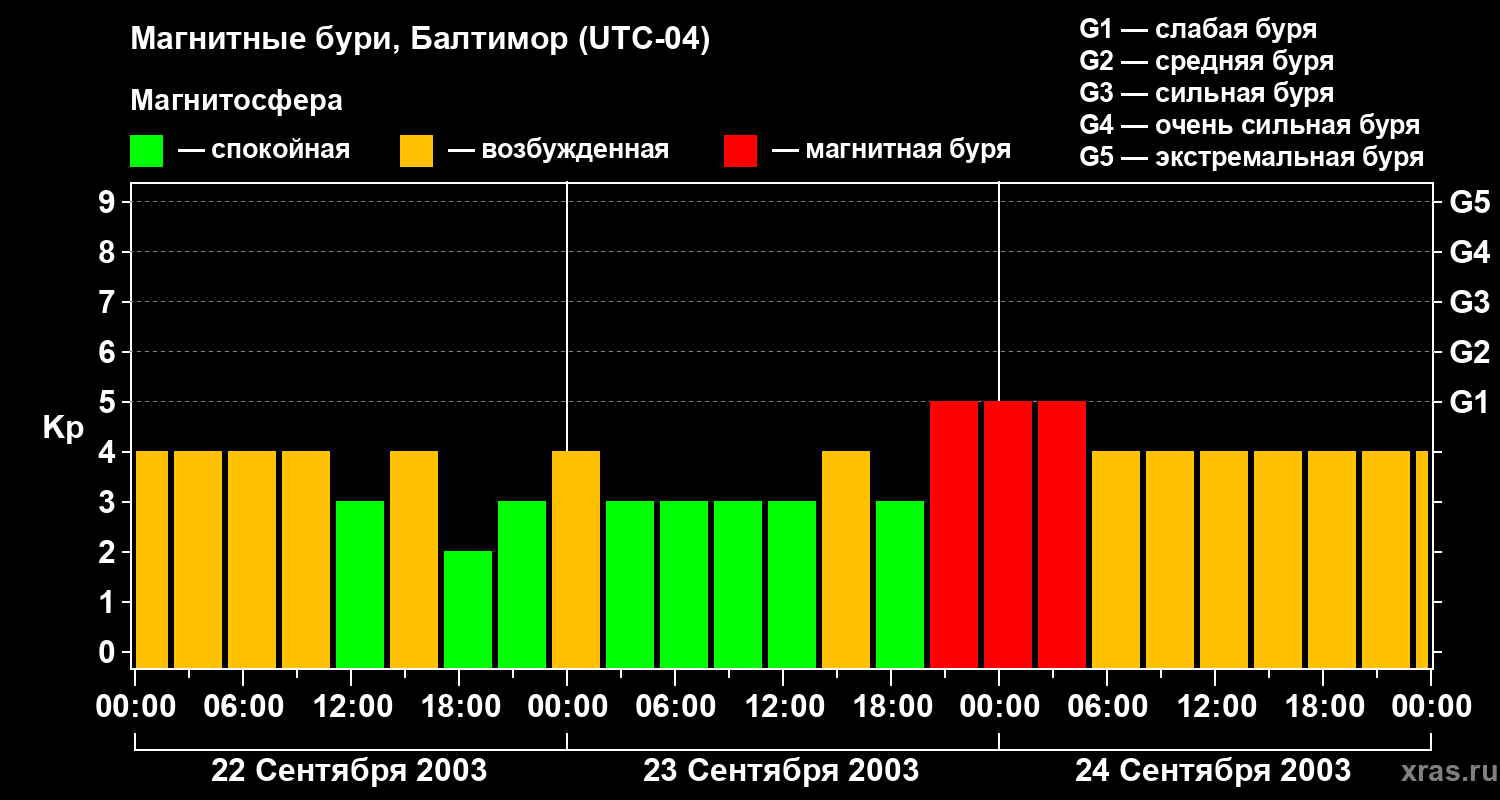Click the G1 label on the right axis
Image resolution: width=1500 pixels, height=800 pixels.
(x=1469, y=402)
